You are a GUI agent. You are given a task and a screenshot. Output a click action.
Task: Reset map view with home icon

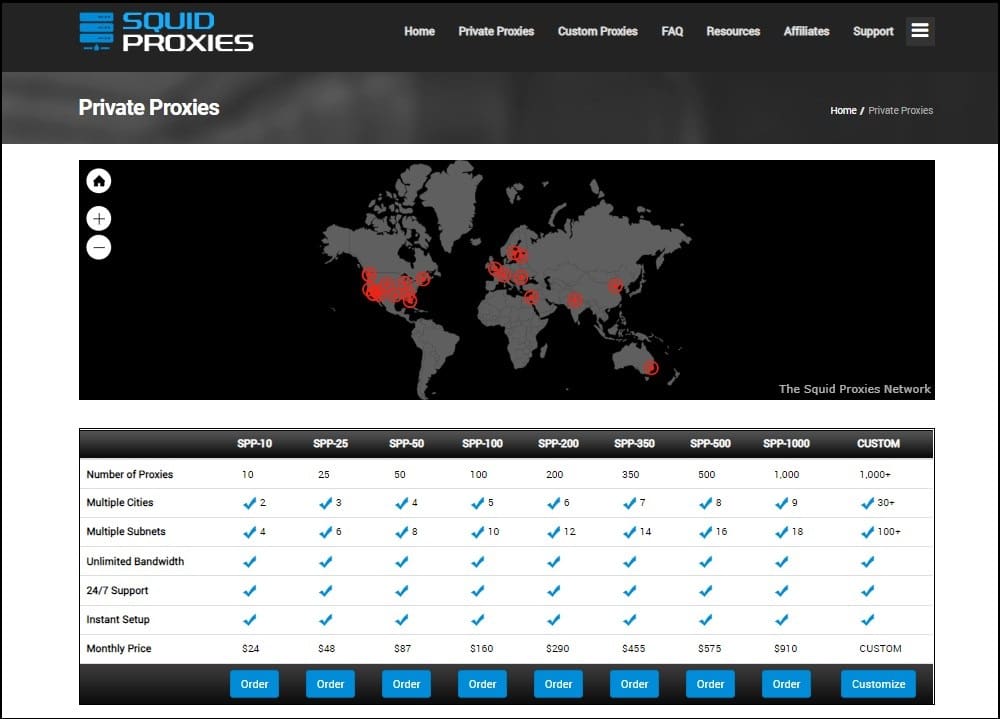pos(99,181)
